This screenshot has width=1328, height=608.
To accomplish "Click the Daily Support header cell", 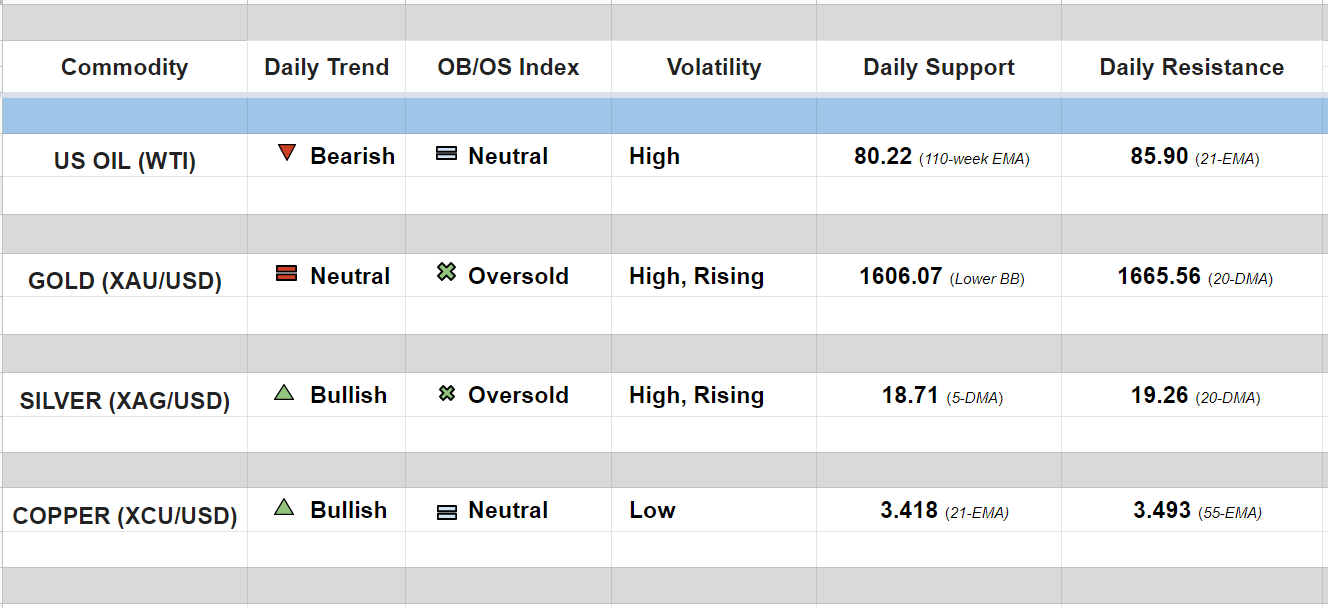I will pos(938,67).
